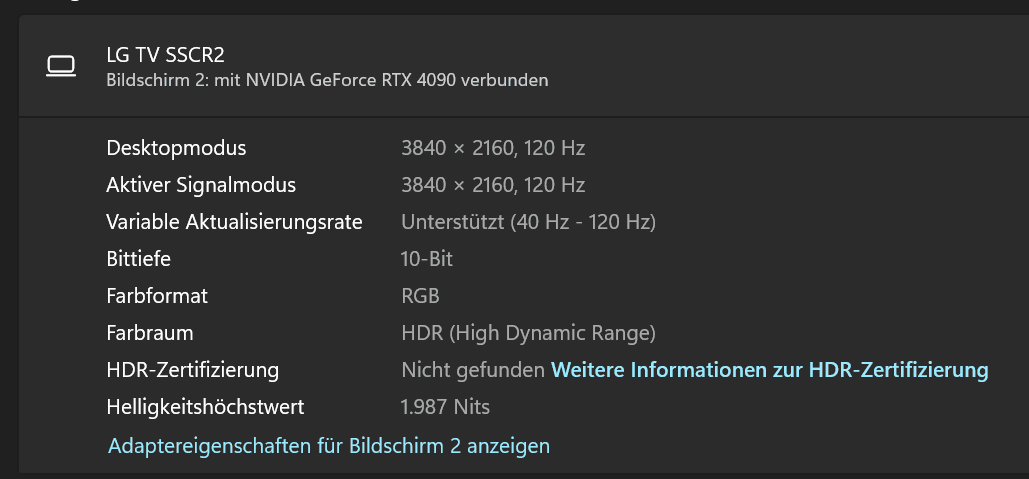Click the Helligkeitshöchstwert label
Screen dimensions: 1029x479
tap(205, 407)
